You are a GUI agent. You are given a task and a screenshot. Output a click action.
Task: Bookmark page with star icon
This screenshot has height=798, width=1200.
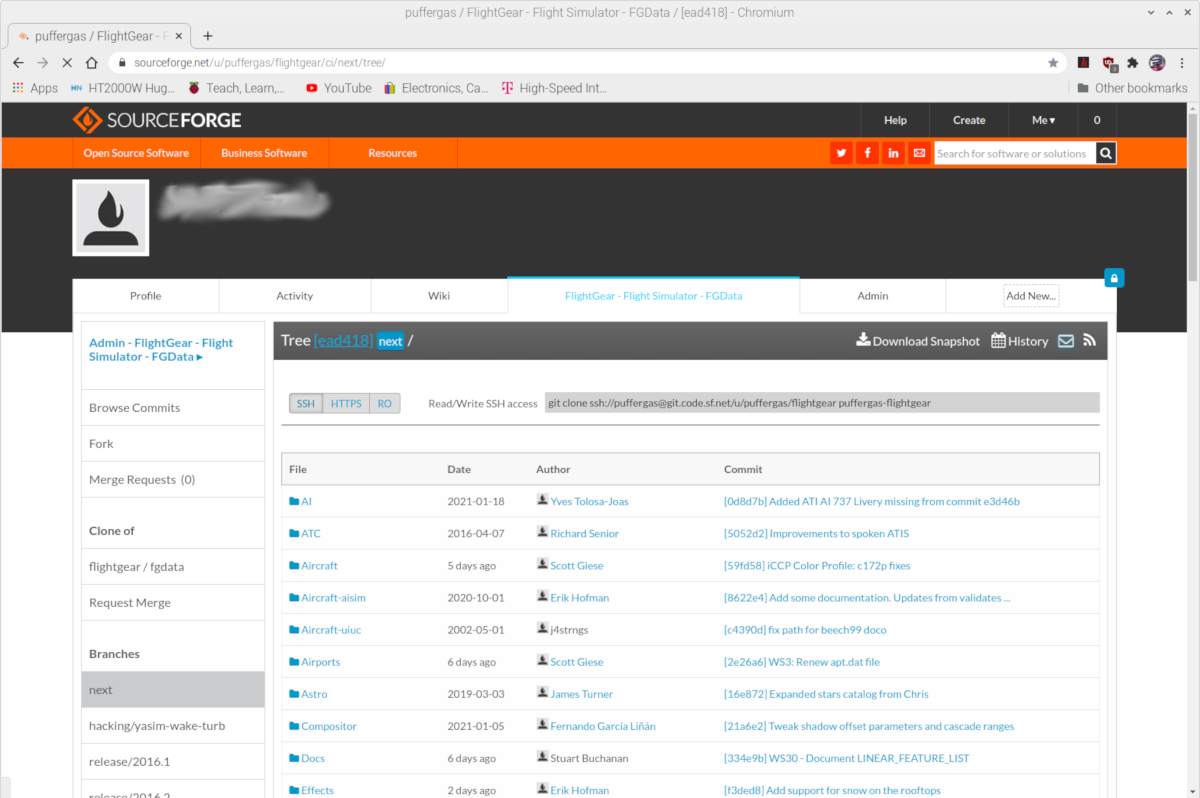point(1053,62)
